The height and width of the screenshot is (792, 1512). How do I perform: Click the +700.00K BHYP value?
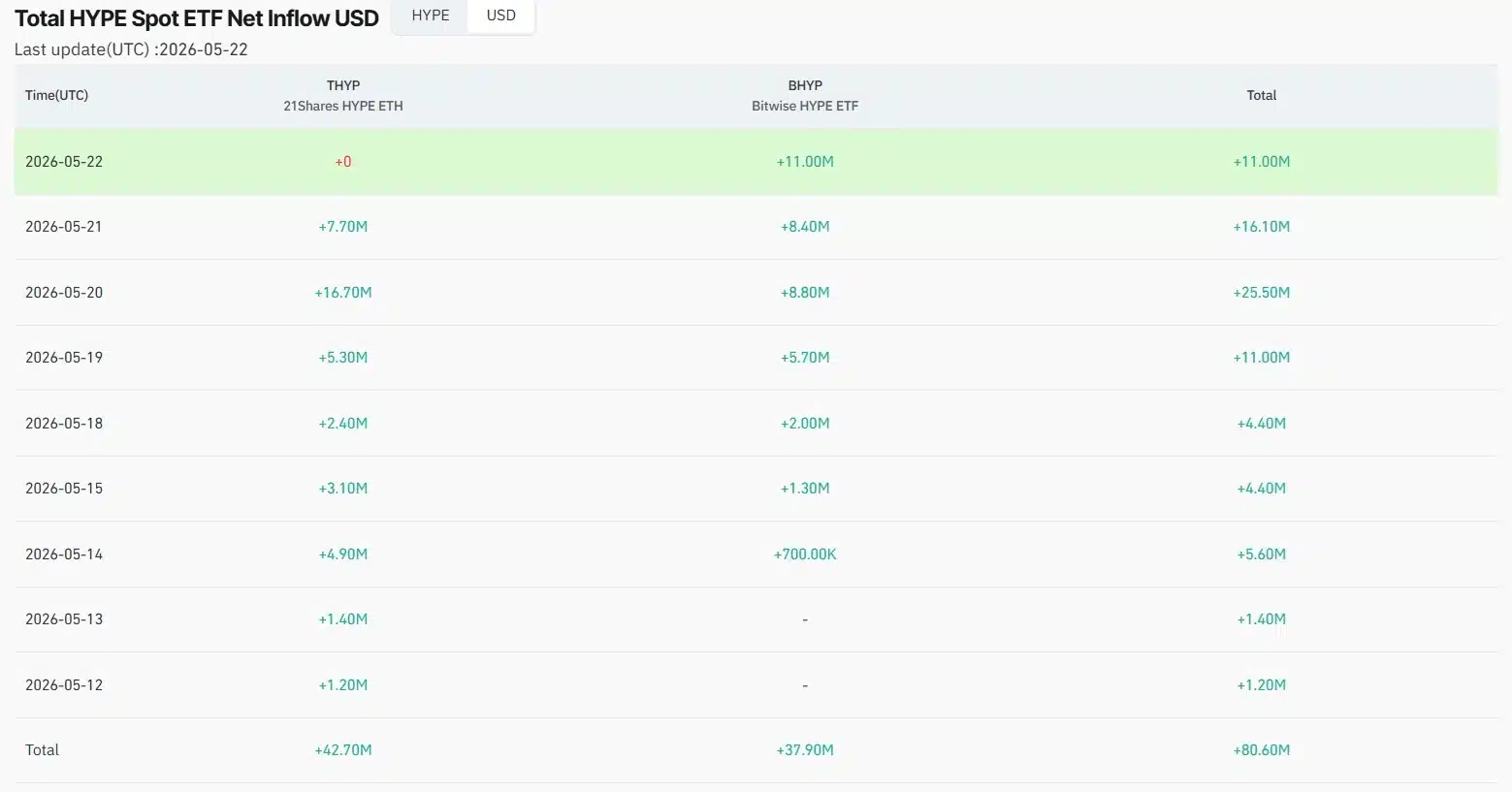tap(805, 554)
